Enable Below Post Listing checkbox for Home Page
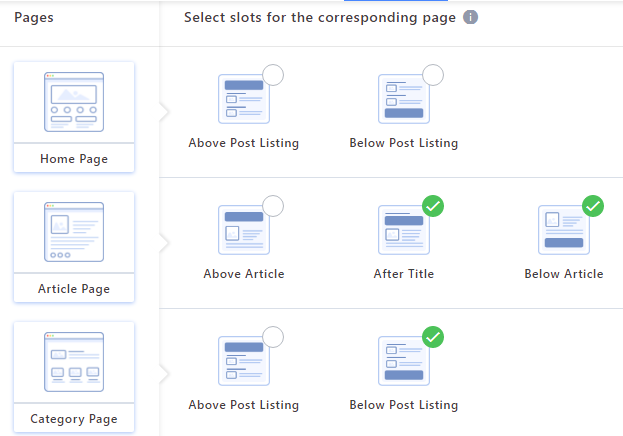The height and width of the screenshot is (436, 623). point(433,75)
